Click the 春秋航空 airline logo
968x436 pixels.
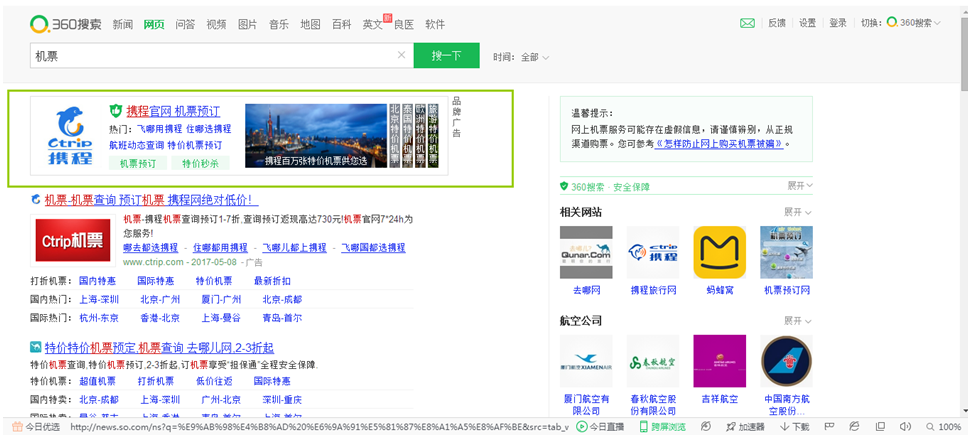pyautogui.click(x=652, y=361)
